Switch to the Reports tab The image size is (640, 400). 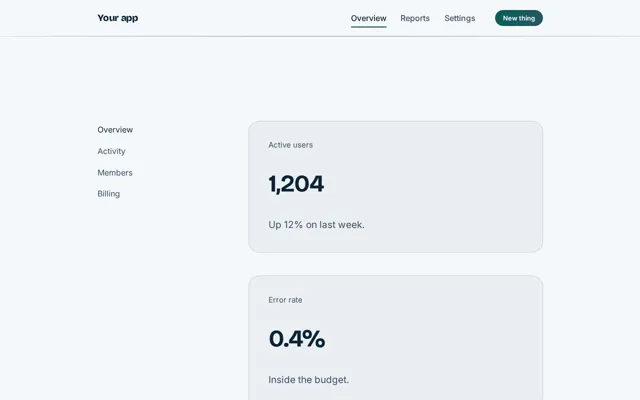tap(415, 18)
